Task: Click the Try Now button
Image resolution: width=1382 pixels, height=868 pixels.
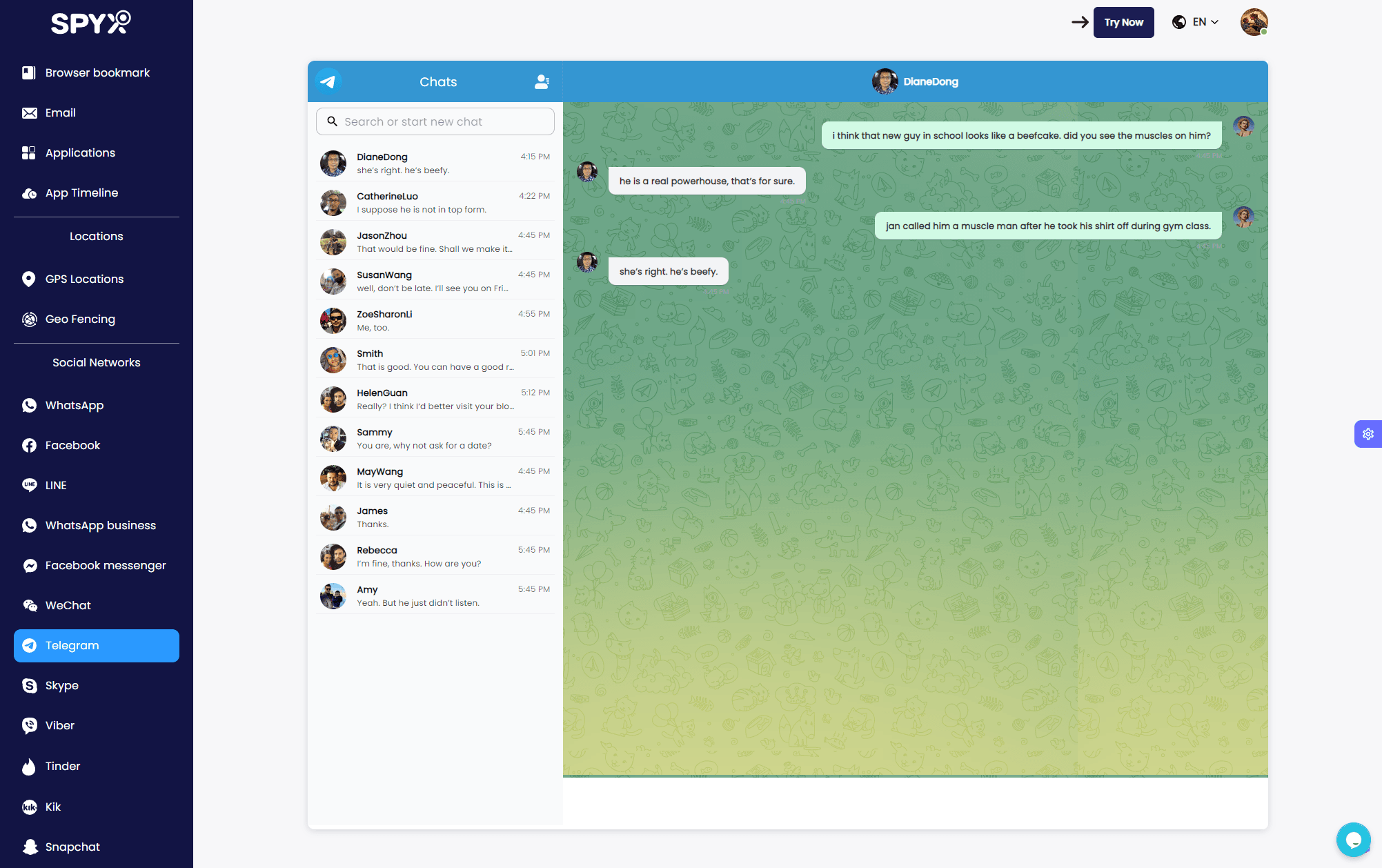Action: [x=1123, y=22]
